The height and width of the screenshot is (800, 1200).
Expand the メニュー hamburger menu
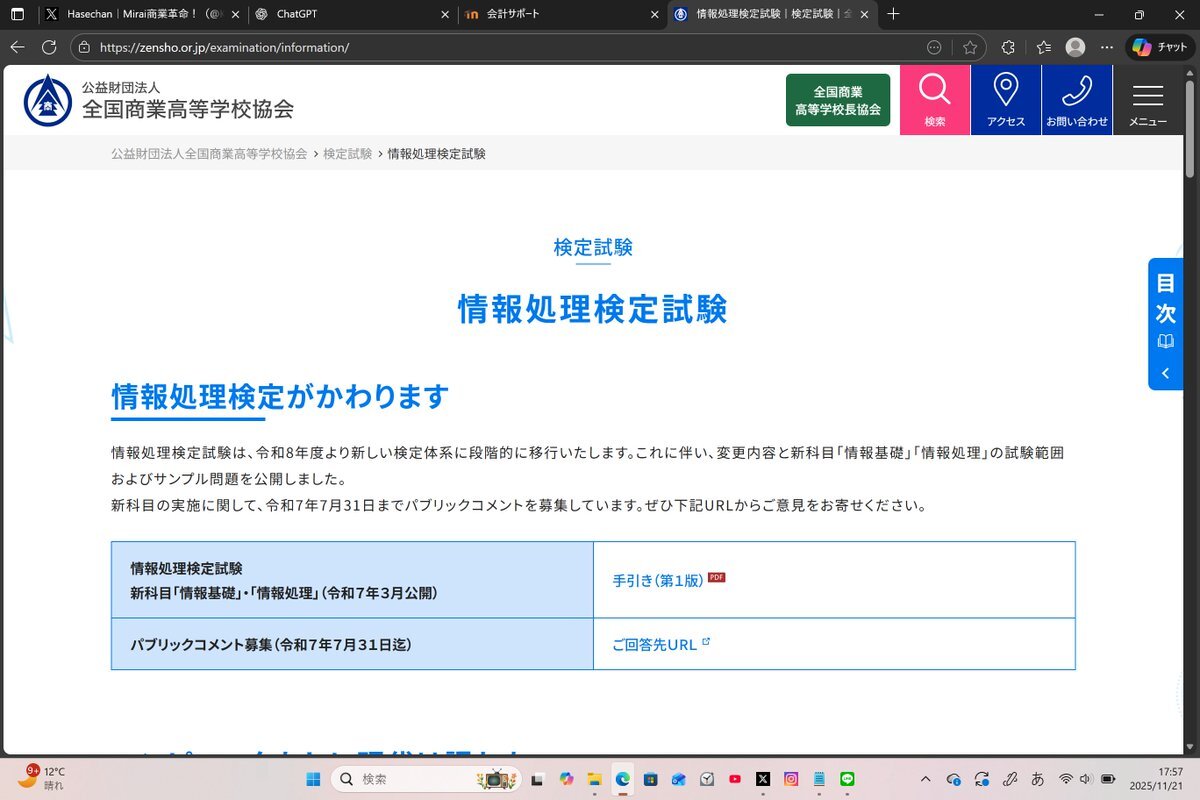point(1147,100)
